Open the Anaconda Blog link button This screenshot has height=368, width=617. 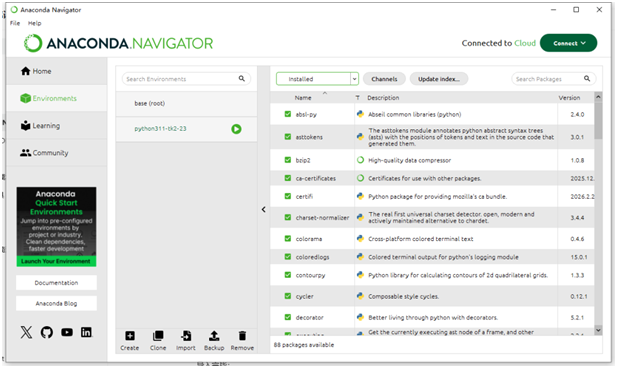click(56, 303)
